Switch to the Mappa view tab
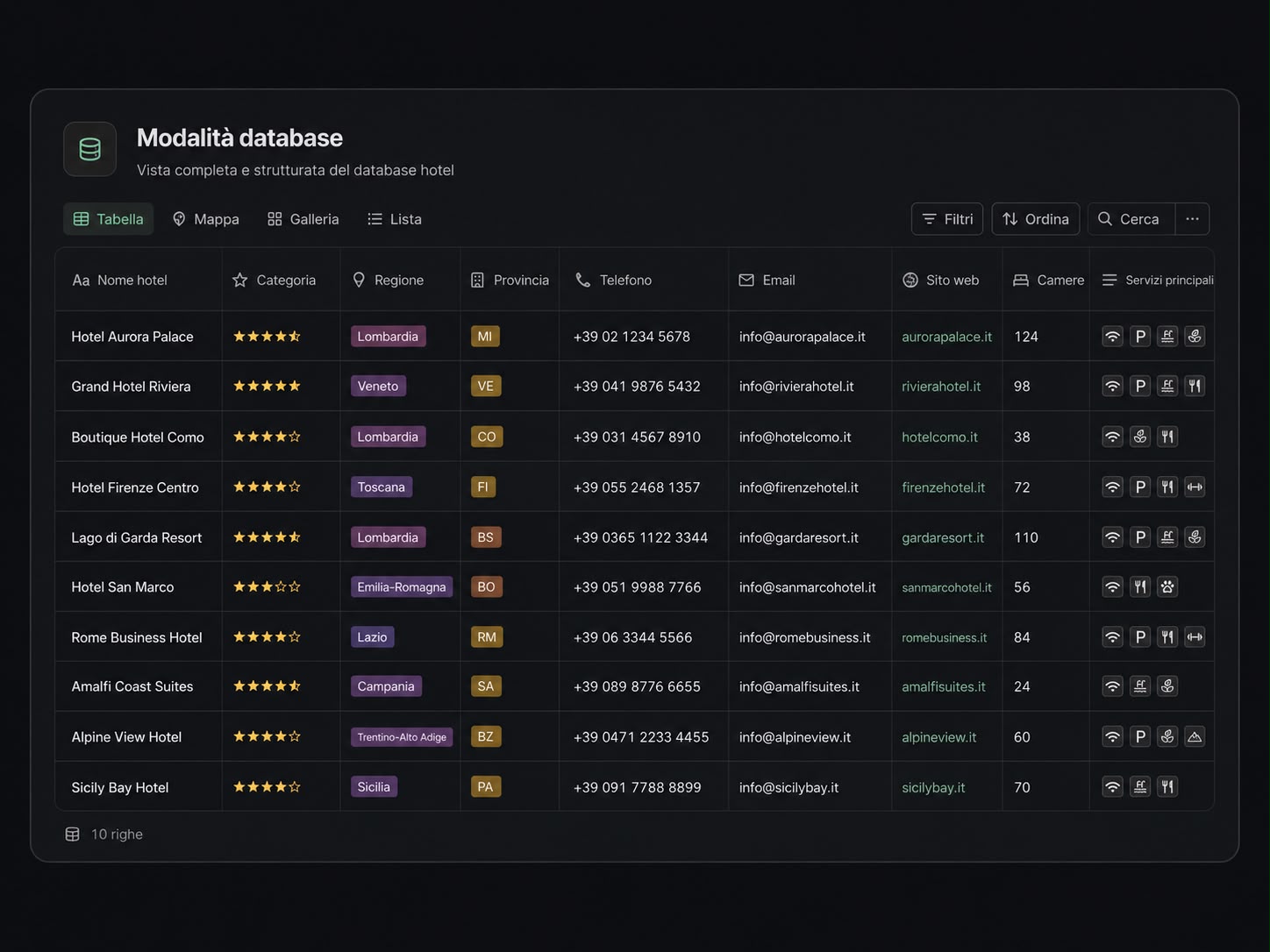Viewport: 1270px width, 952px height. pyautogui.click(x=206, y=219)
